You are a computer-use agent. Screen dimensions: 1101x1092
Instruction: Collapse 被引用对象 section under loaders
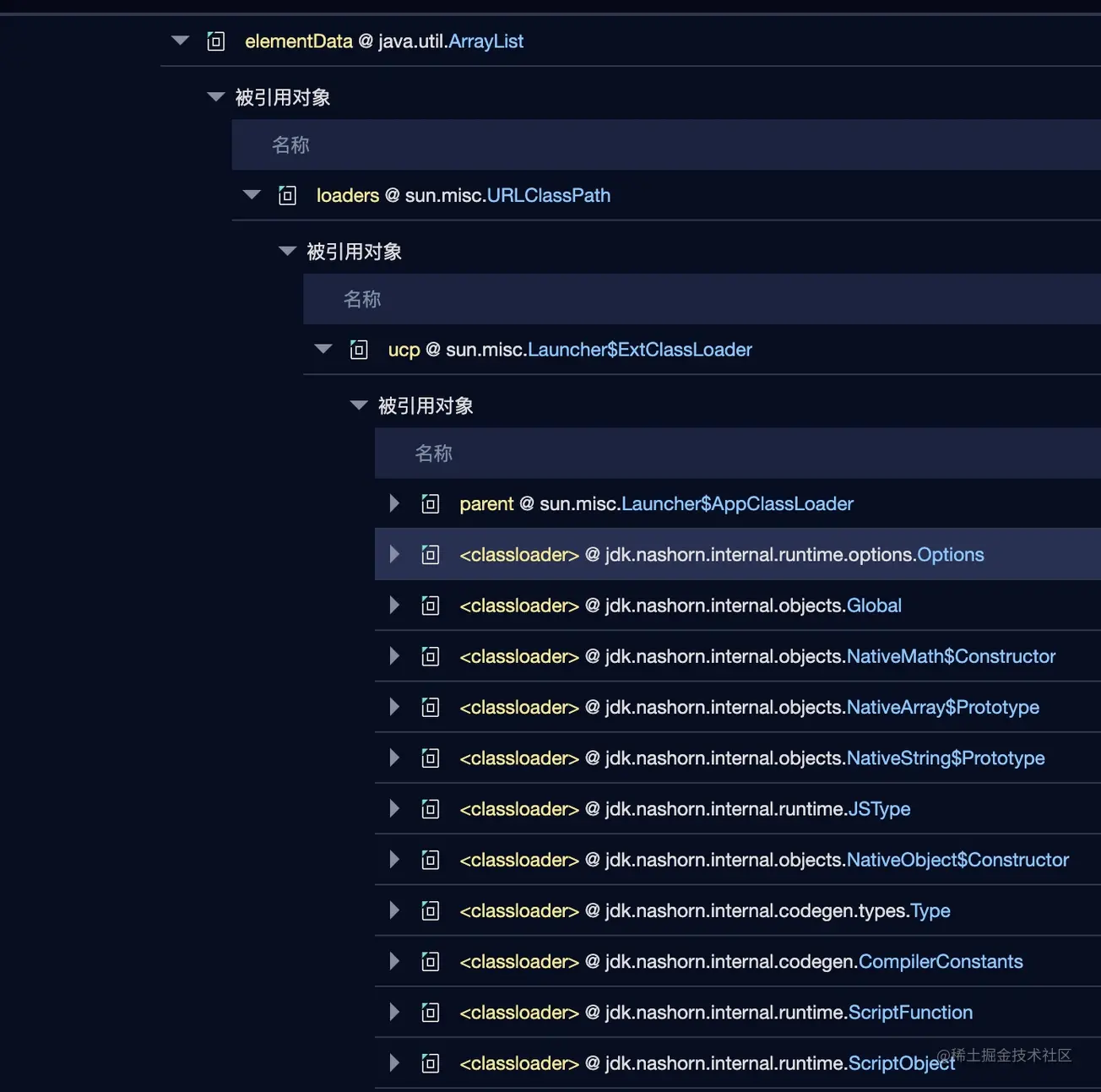click(288, 251)
